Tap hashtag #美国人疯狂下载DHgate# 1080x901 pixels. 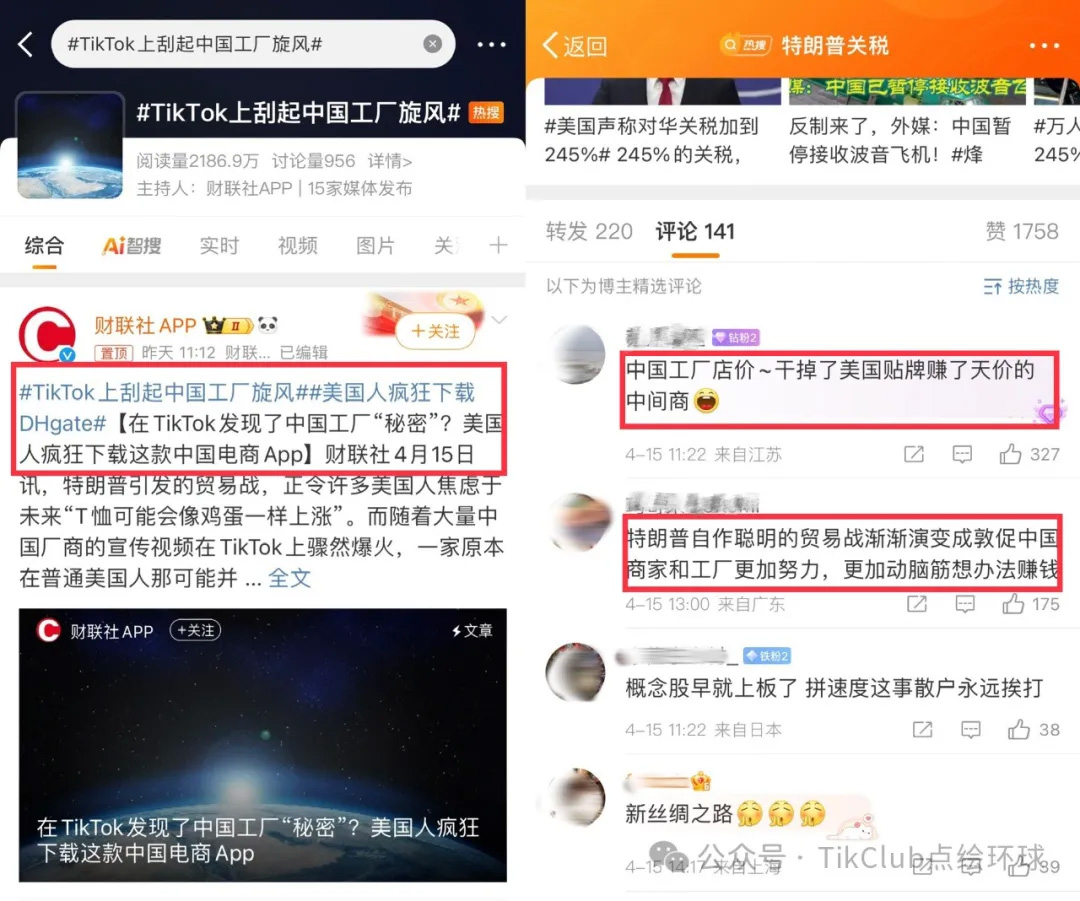tap(247, 408)
